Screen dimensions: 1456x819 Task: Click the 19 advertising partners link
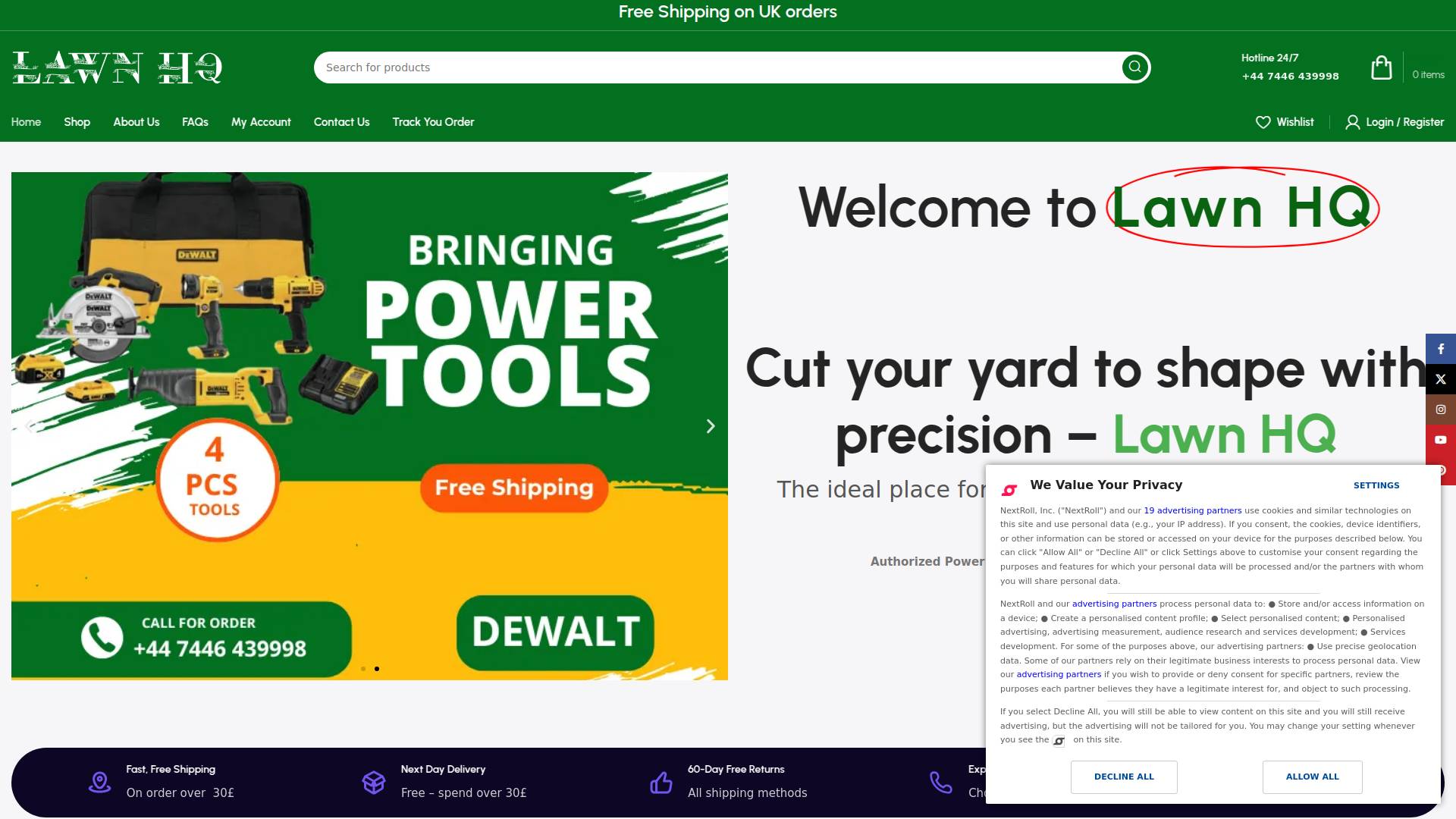click(x=1192, y=510)
